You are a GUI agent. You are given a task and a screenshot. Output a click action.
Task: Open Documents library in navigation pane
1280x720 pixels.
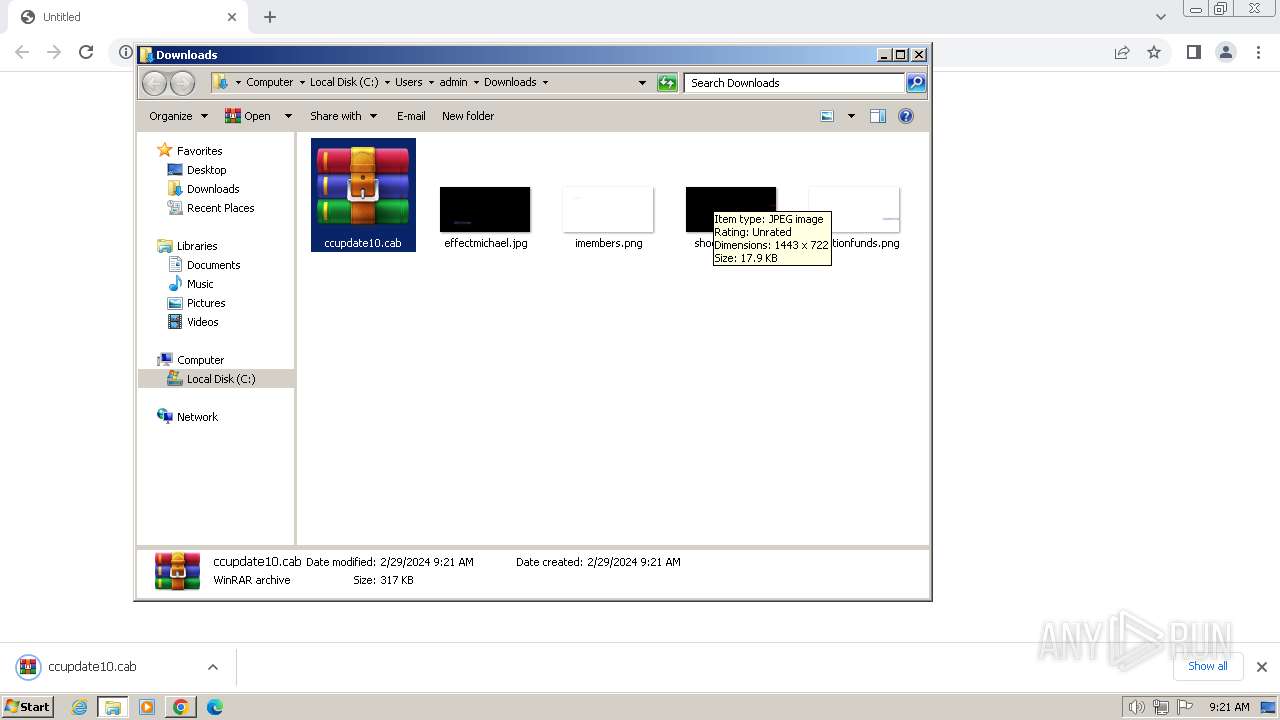(213, 265)
